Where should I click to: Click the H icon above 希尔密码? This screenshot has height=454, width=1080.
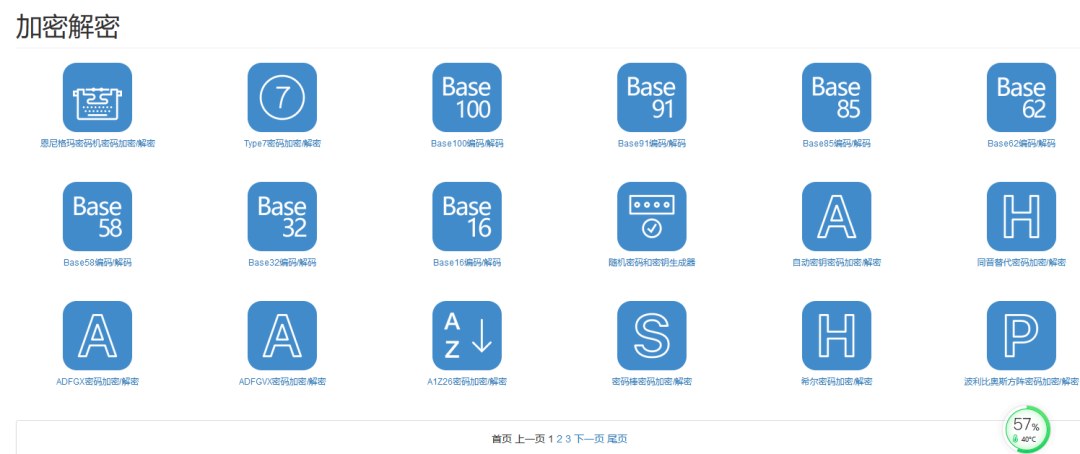pyautogui.click(x=836, y=336)
